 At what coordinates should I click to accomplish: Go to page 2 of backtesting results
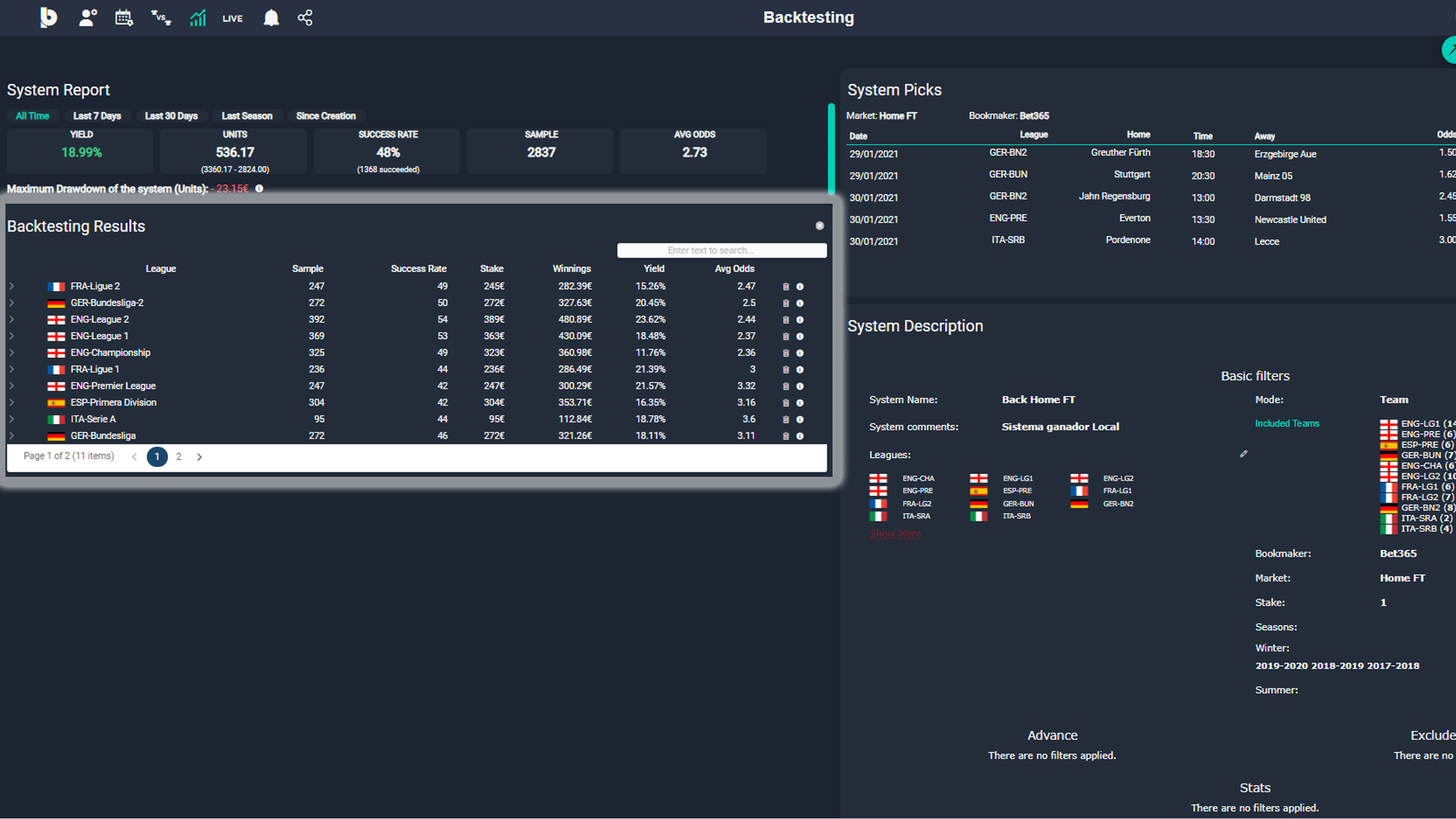tap(179, 456)
